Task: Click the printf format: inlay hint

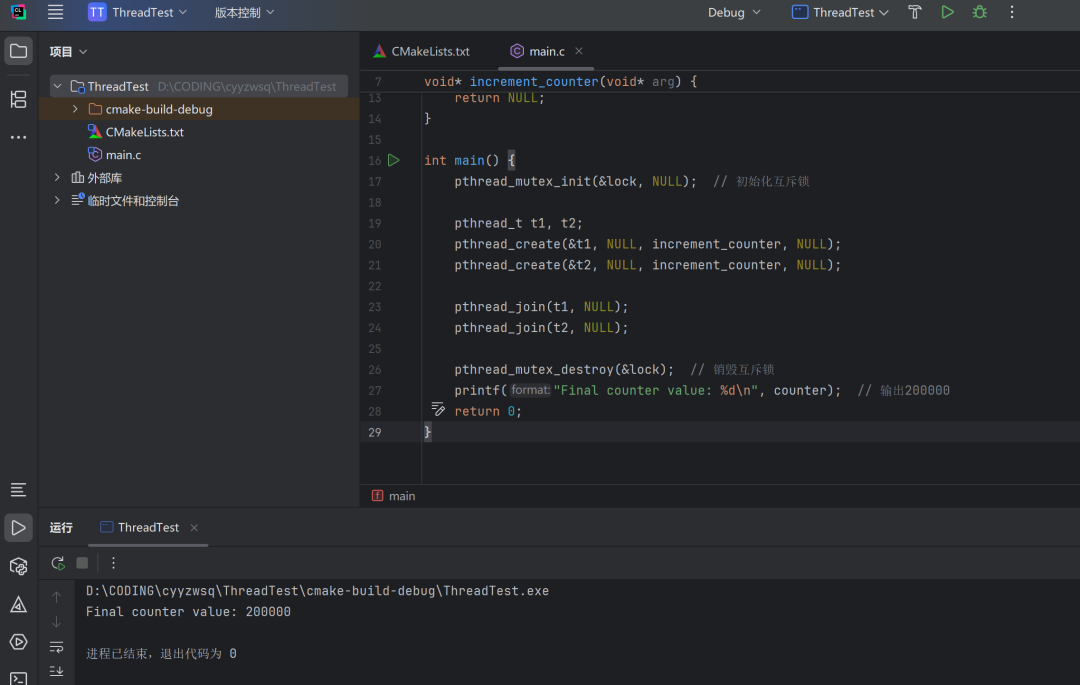Action: click(530, 390)
